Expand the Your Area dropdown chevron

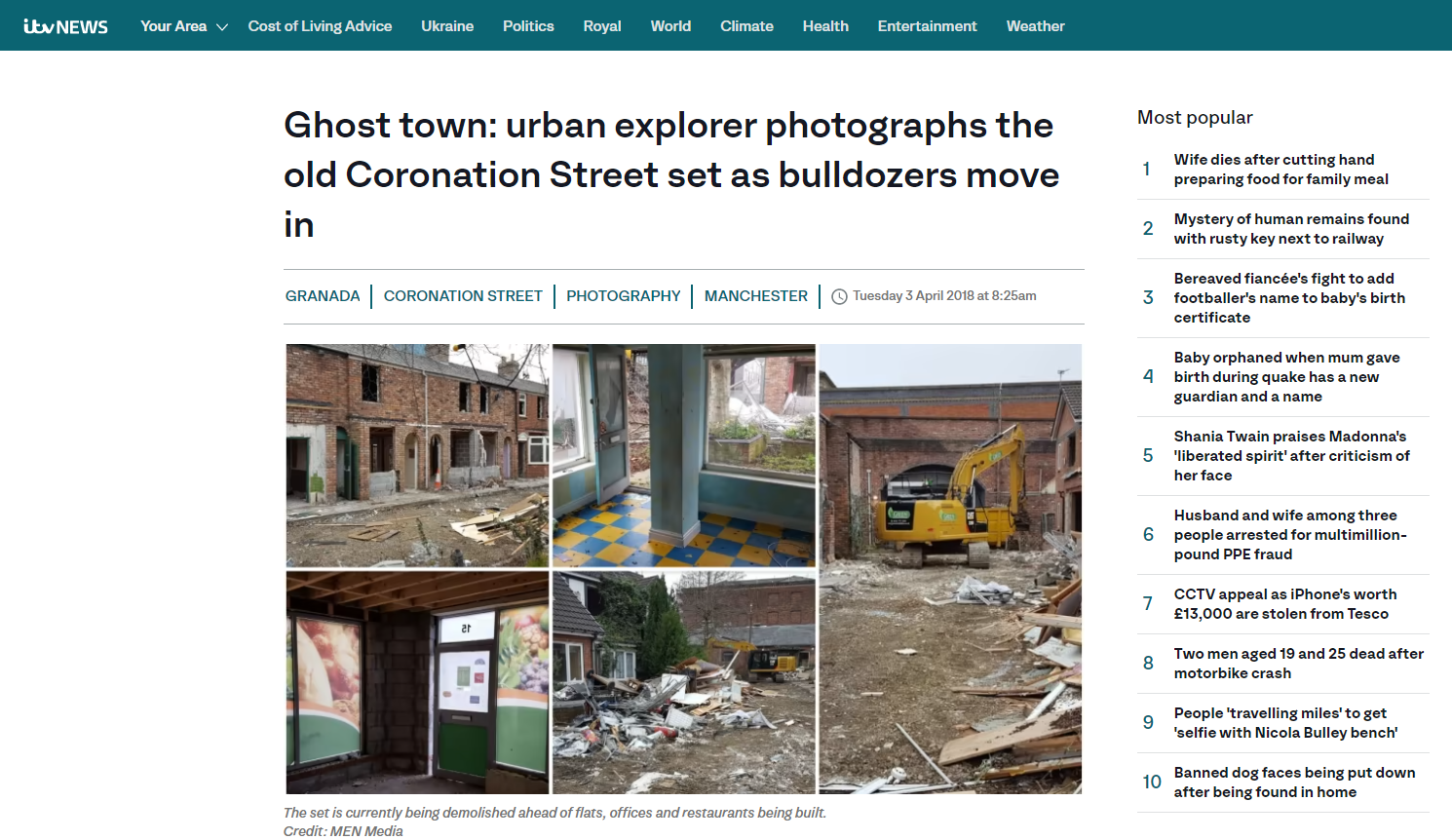point(222,27)
